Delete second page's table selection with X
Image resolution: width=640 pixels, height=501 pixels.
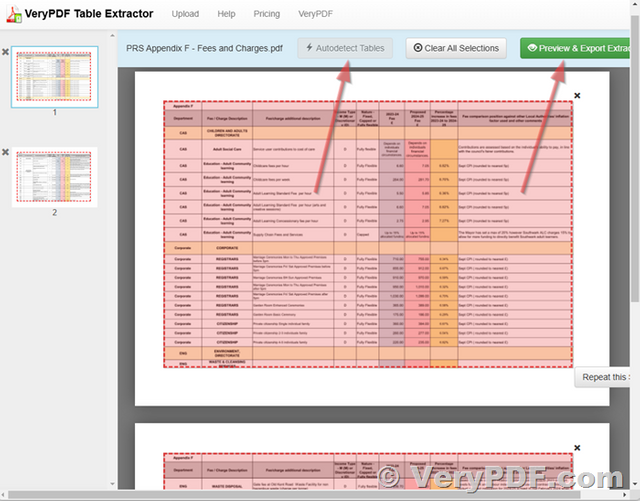[577, 448]
